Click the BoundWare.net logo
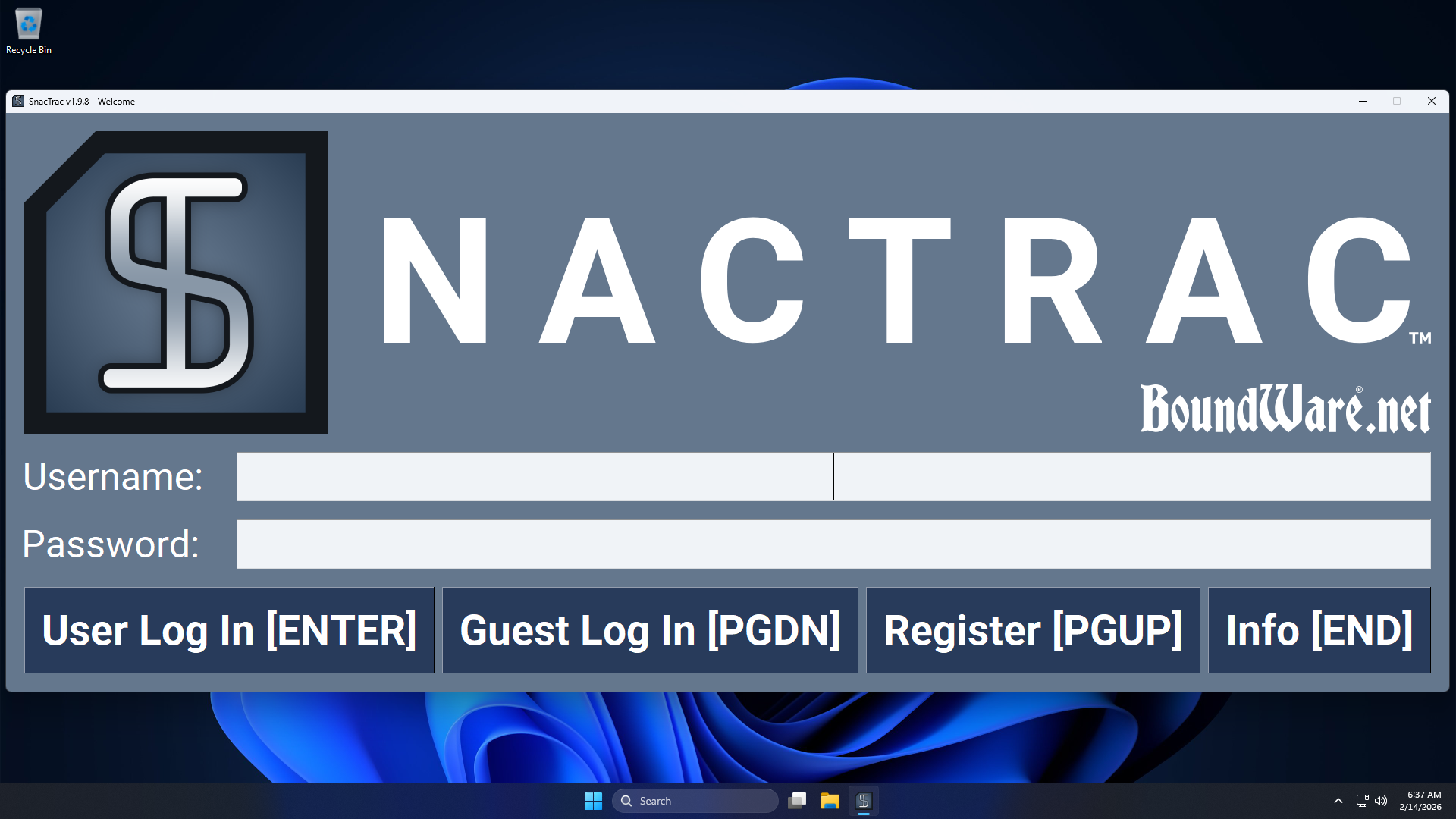This screenshot has width=1456, height=819. [1285, 409]
